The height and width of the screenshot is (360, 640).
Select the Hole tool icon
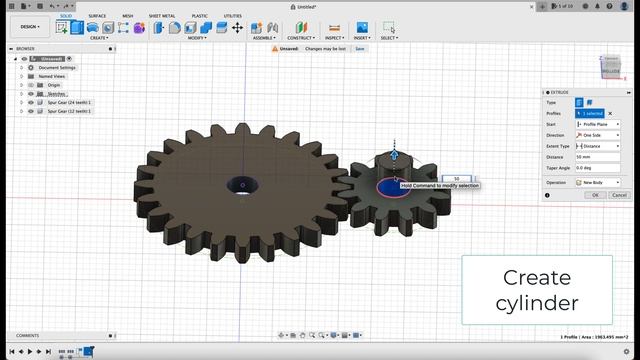coord(108,28)
